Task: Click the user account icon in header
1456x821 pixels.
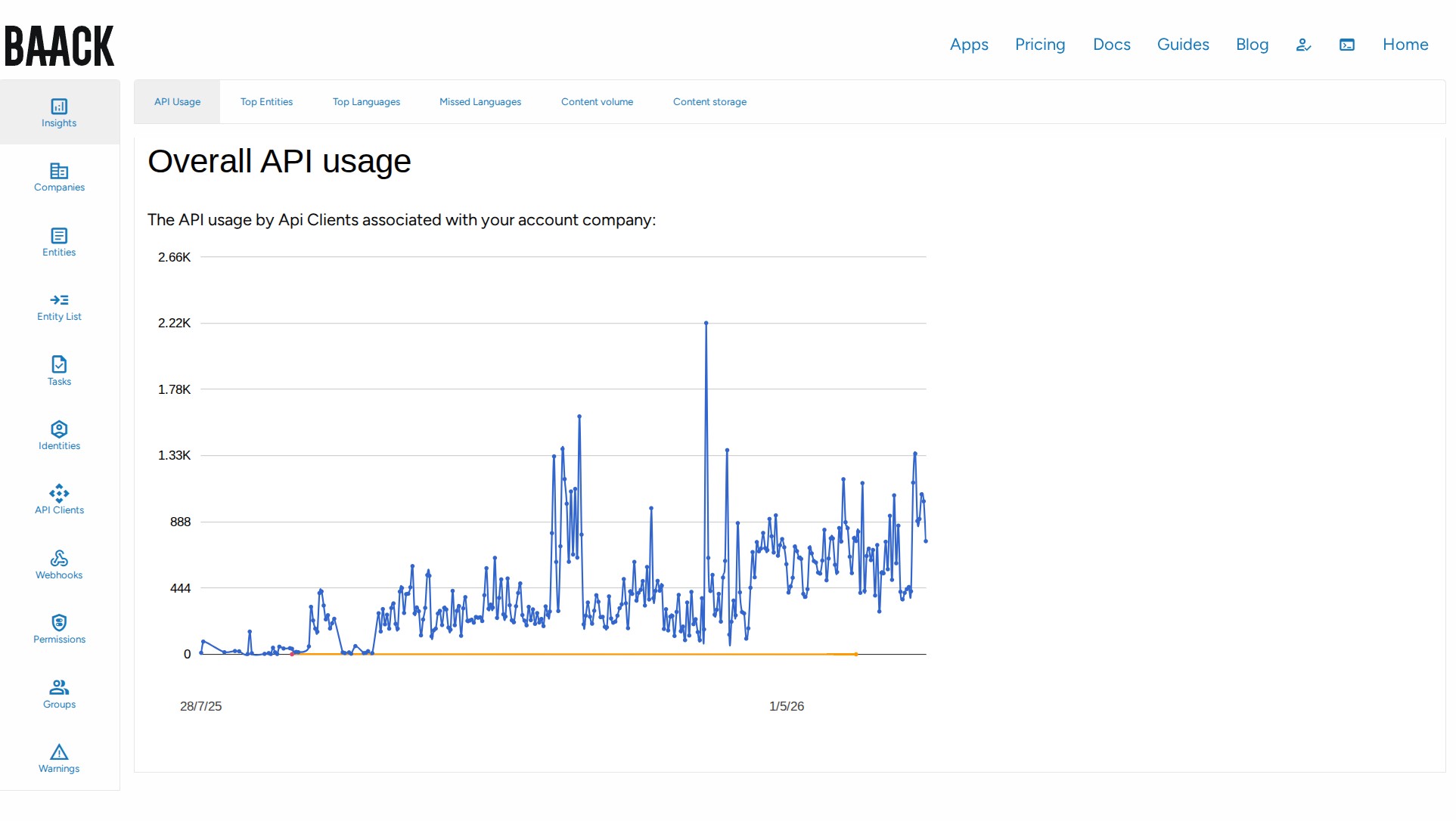Action: click(x=1303, y=45)
